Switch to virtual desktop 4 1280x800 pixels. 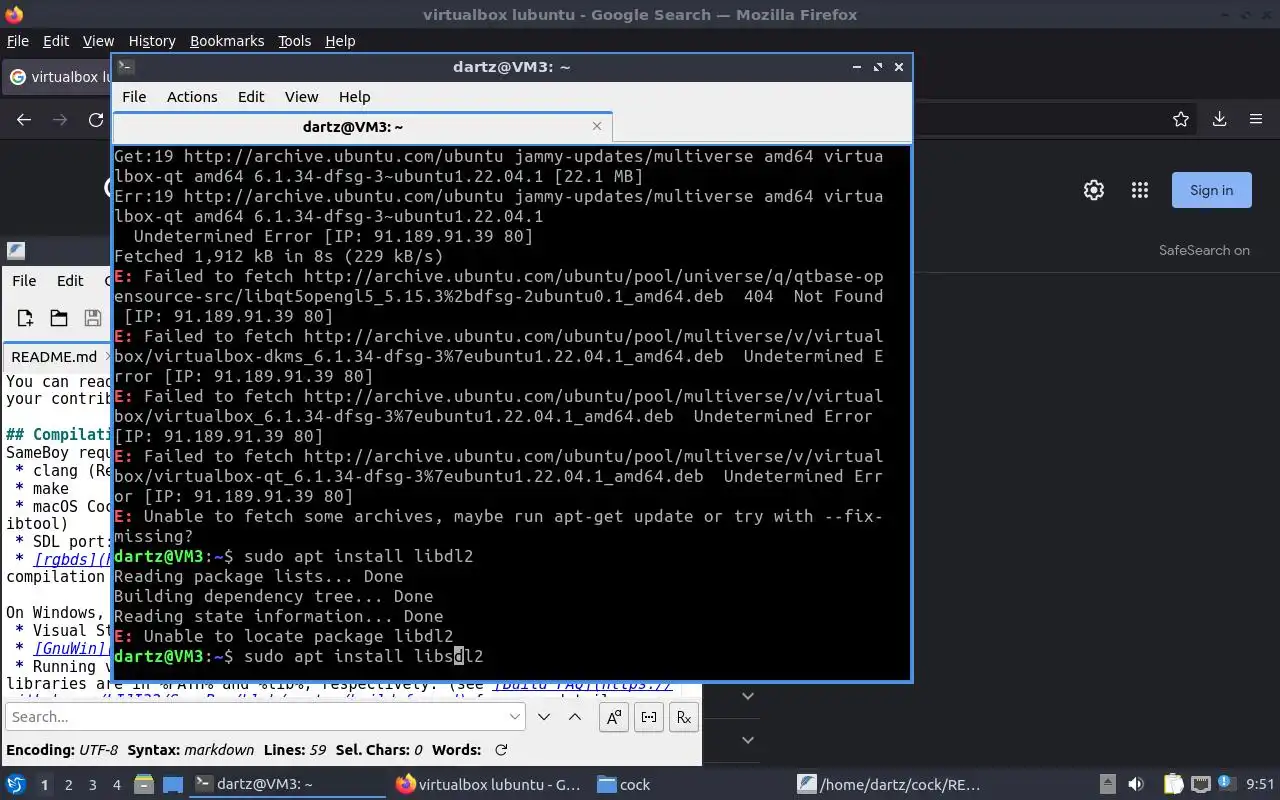pos(117,785)
